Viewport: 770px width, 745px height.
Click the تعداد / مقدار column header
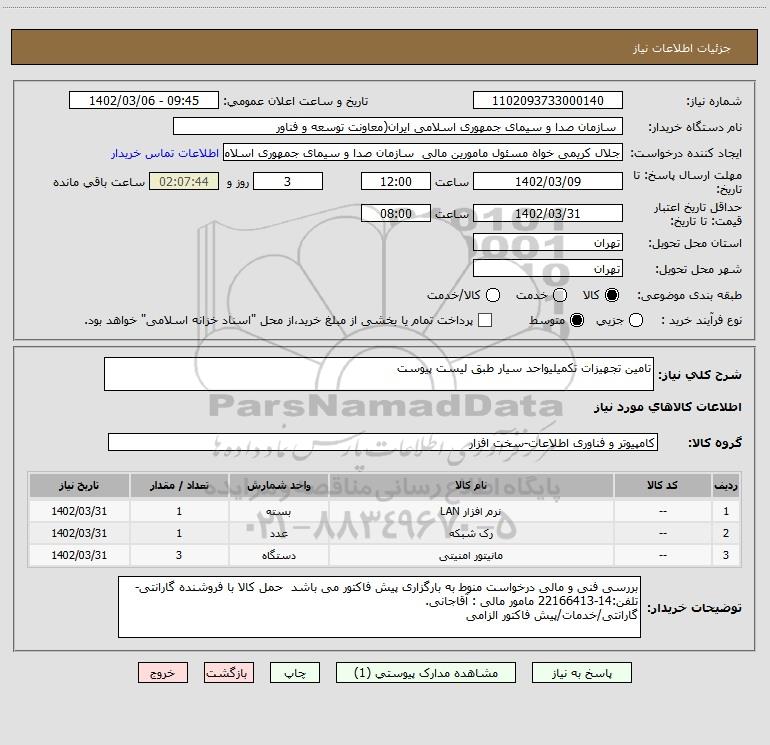(x=179, y=485)
